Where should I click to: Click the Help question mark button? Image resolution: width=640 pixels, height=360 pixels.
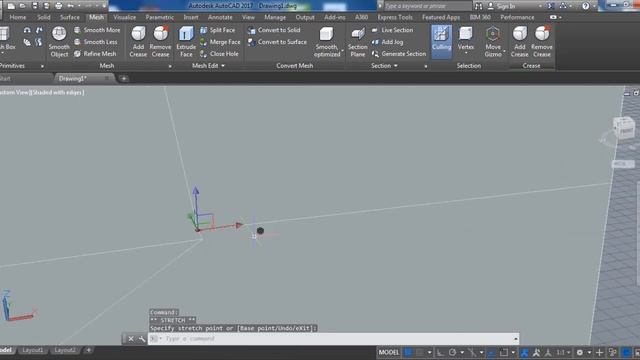pos(586,6)
